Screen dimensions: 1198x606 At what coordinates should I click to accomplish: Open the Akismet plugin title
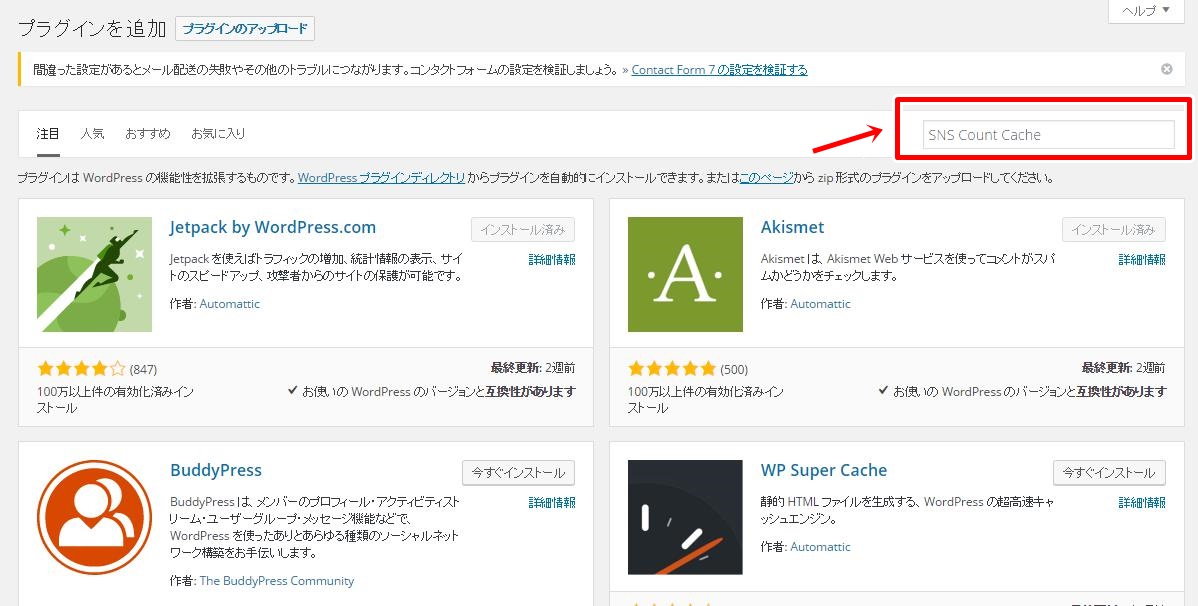[792, 228]
